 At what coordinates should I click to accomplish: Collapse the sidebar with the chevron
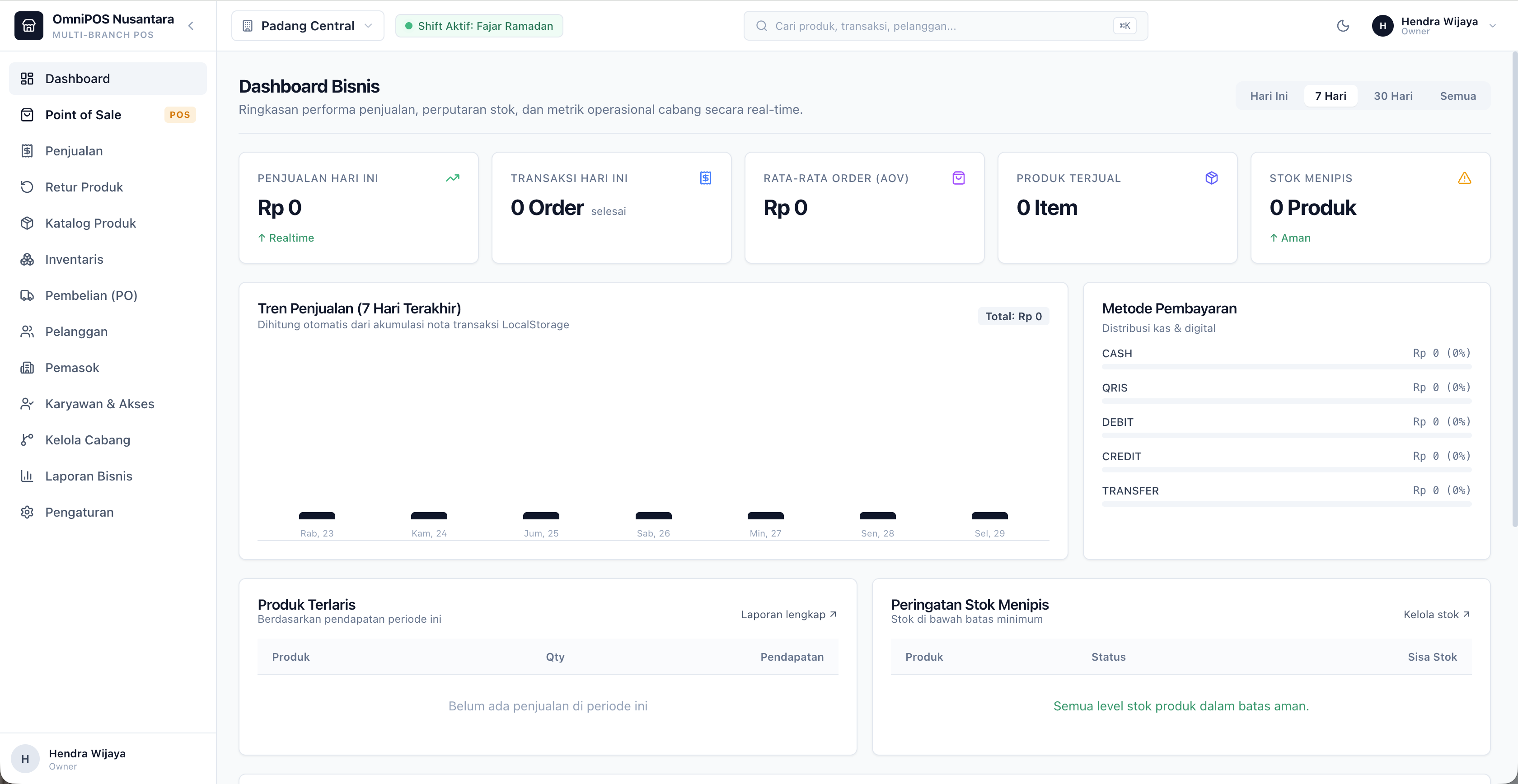191,26
